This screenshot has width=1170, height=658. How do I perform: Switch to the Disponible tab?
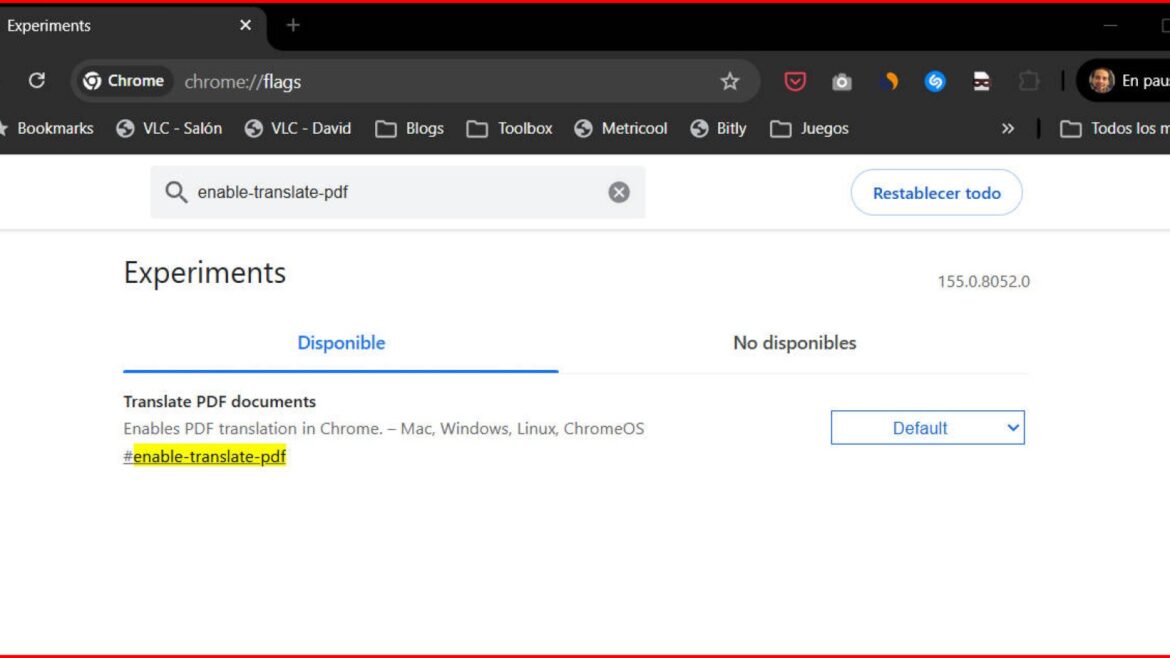point(341,343)
